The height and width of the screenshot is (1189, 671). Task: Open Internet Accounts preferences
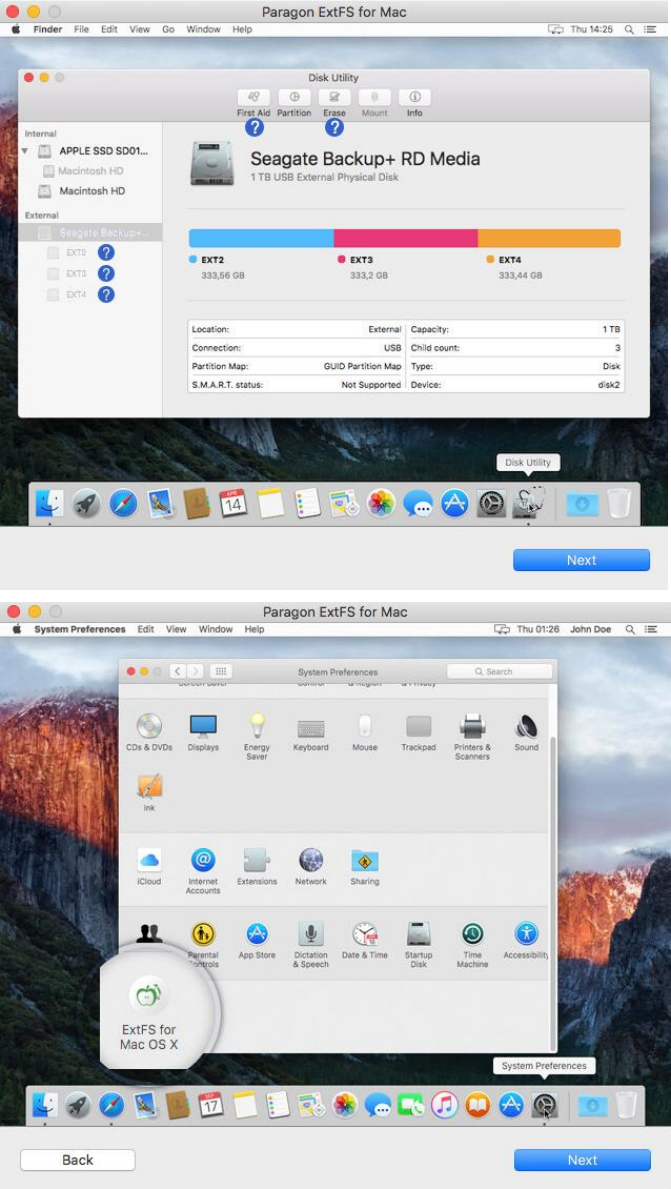click(203, 860)
